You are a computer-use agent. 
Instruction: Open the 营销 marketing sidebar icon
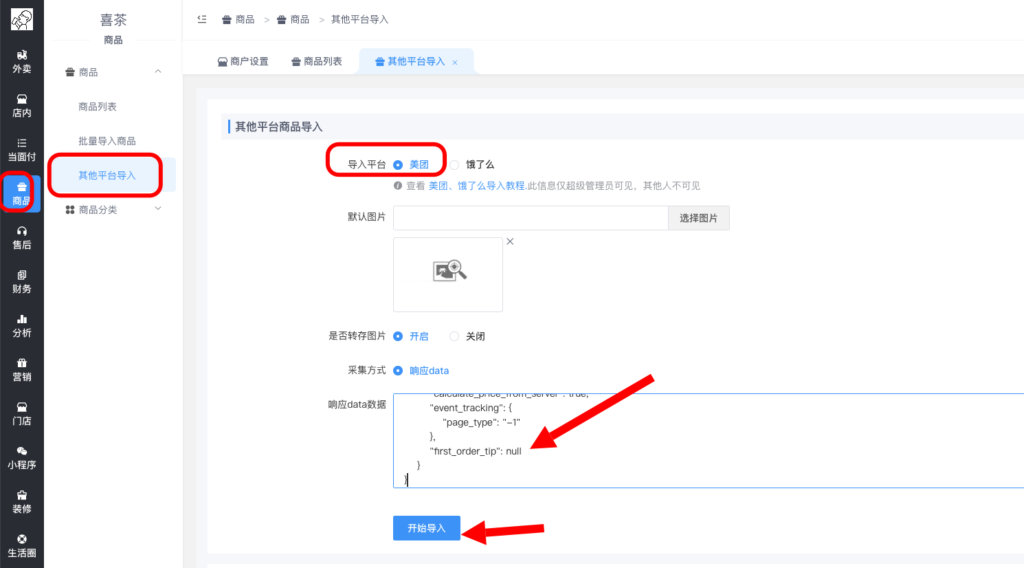click(x=21, y=368)
